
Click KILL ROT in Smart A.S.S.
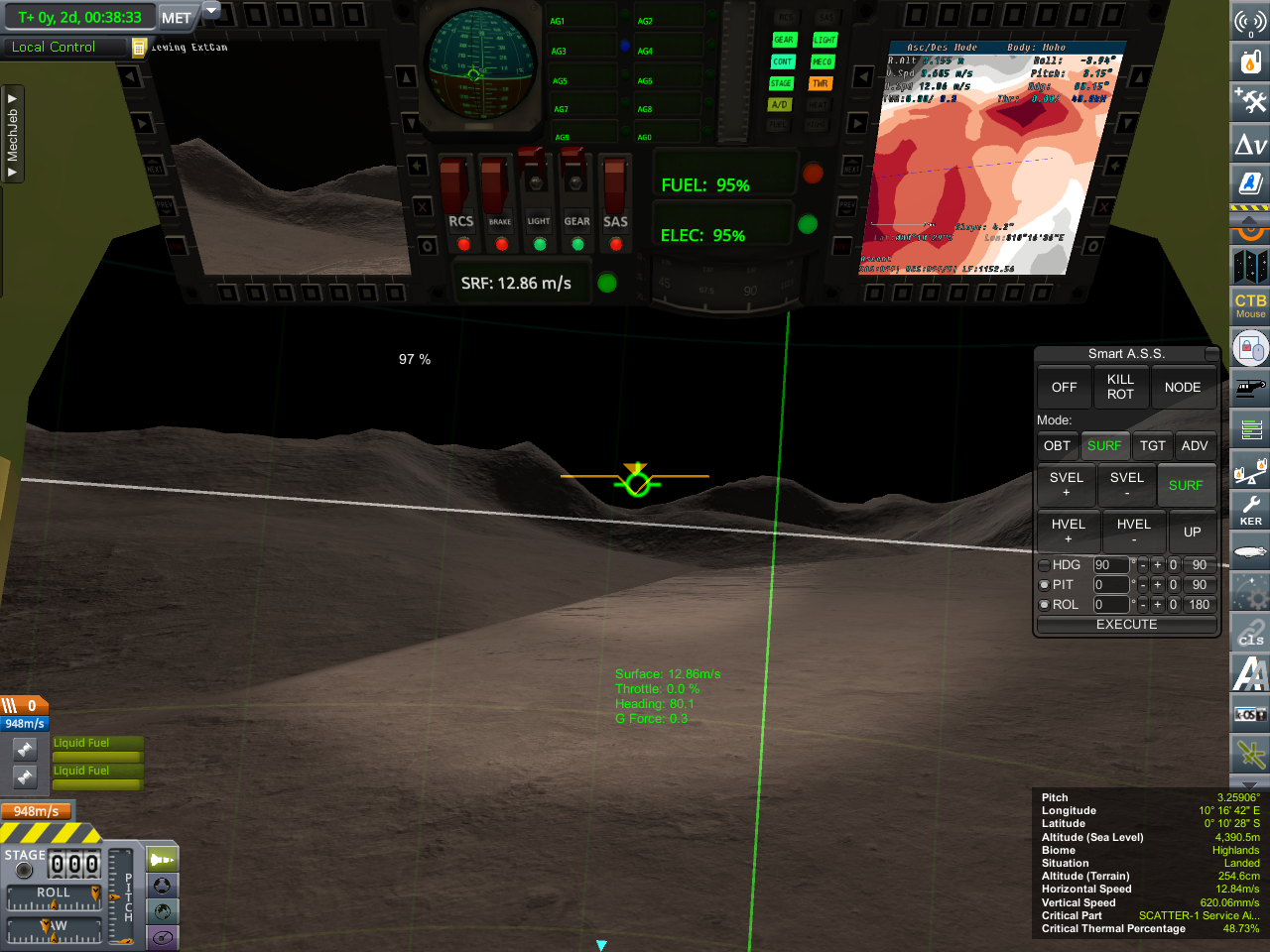coord(1120,387)
